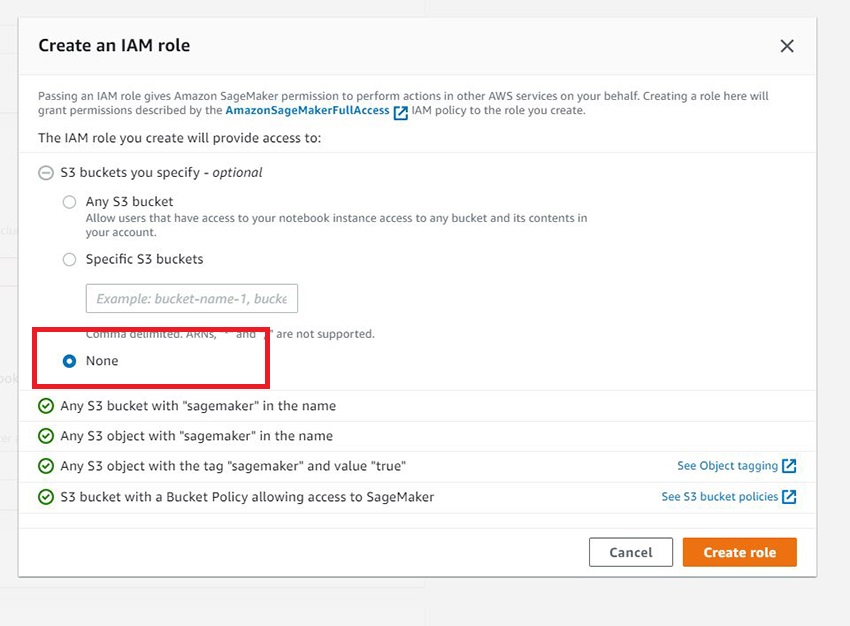The width and height of the screenshot is (850, 626).
Task: Click the green check icon on the sagemaker bucket row
Action: click(45, 406)
